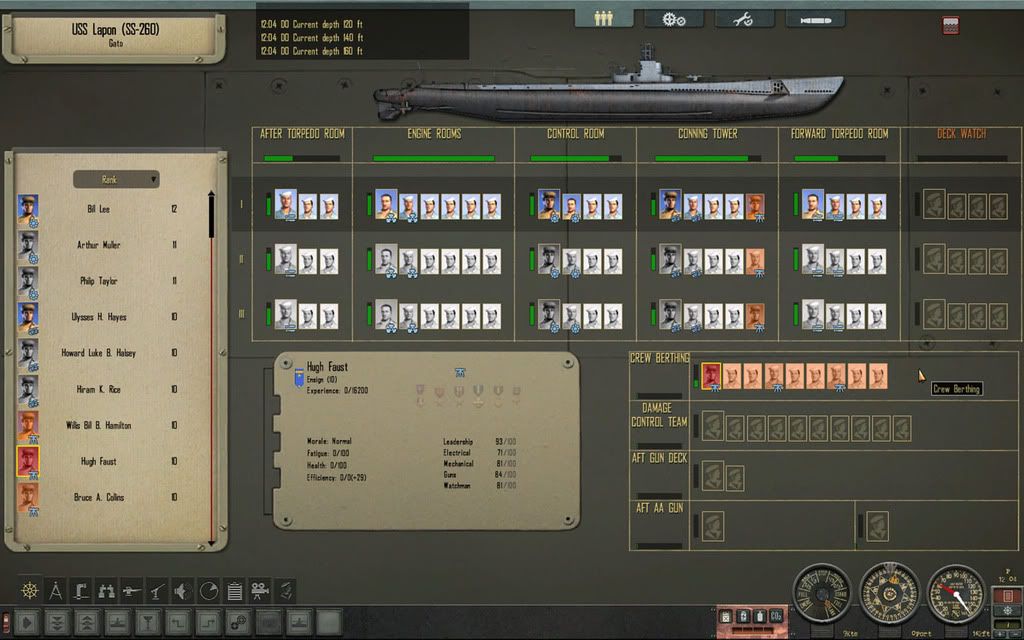Click the left-pointing stepped arrow order button
Screen dimensions: 1024x640
coord(178,622)
